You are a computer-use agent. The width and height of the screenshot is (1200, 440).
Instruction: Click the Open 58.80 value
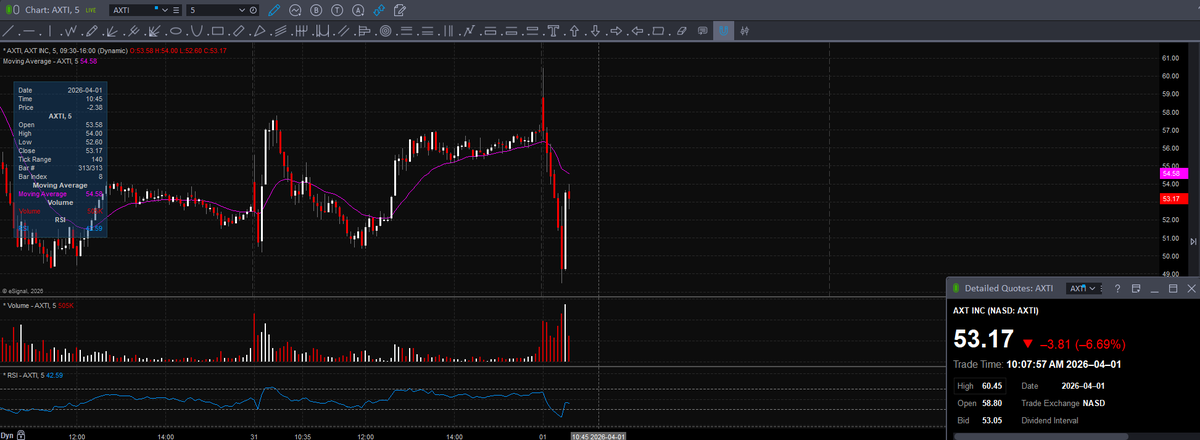click(994, 403)
